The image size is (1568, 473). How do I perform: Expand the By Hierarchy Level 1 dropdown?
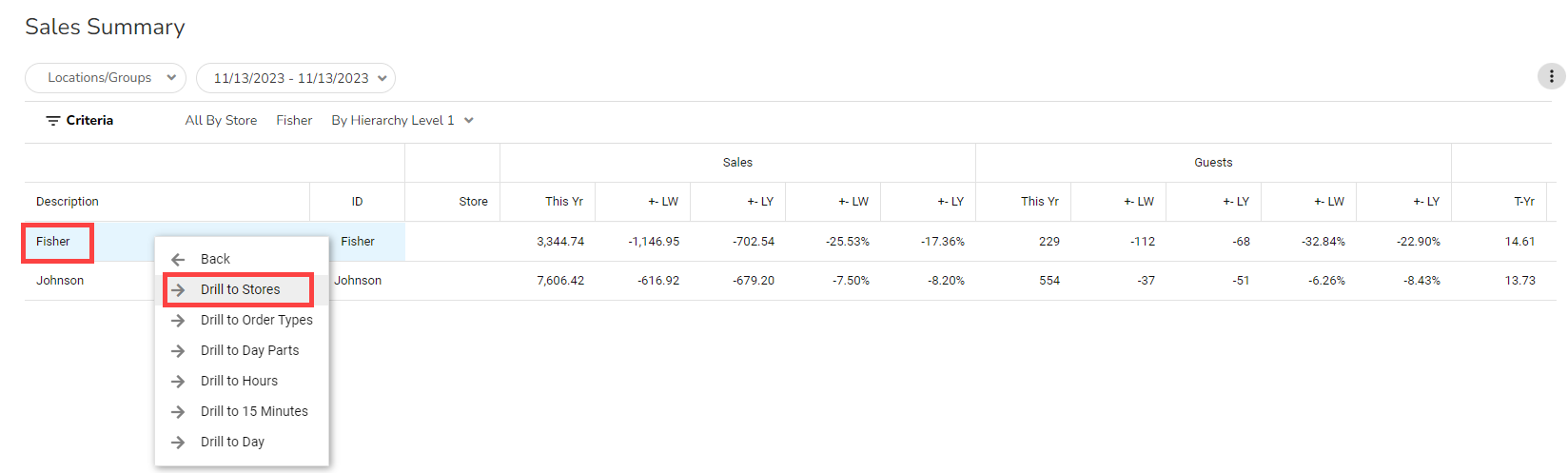pos(402,121)
